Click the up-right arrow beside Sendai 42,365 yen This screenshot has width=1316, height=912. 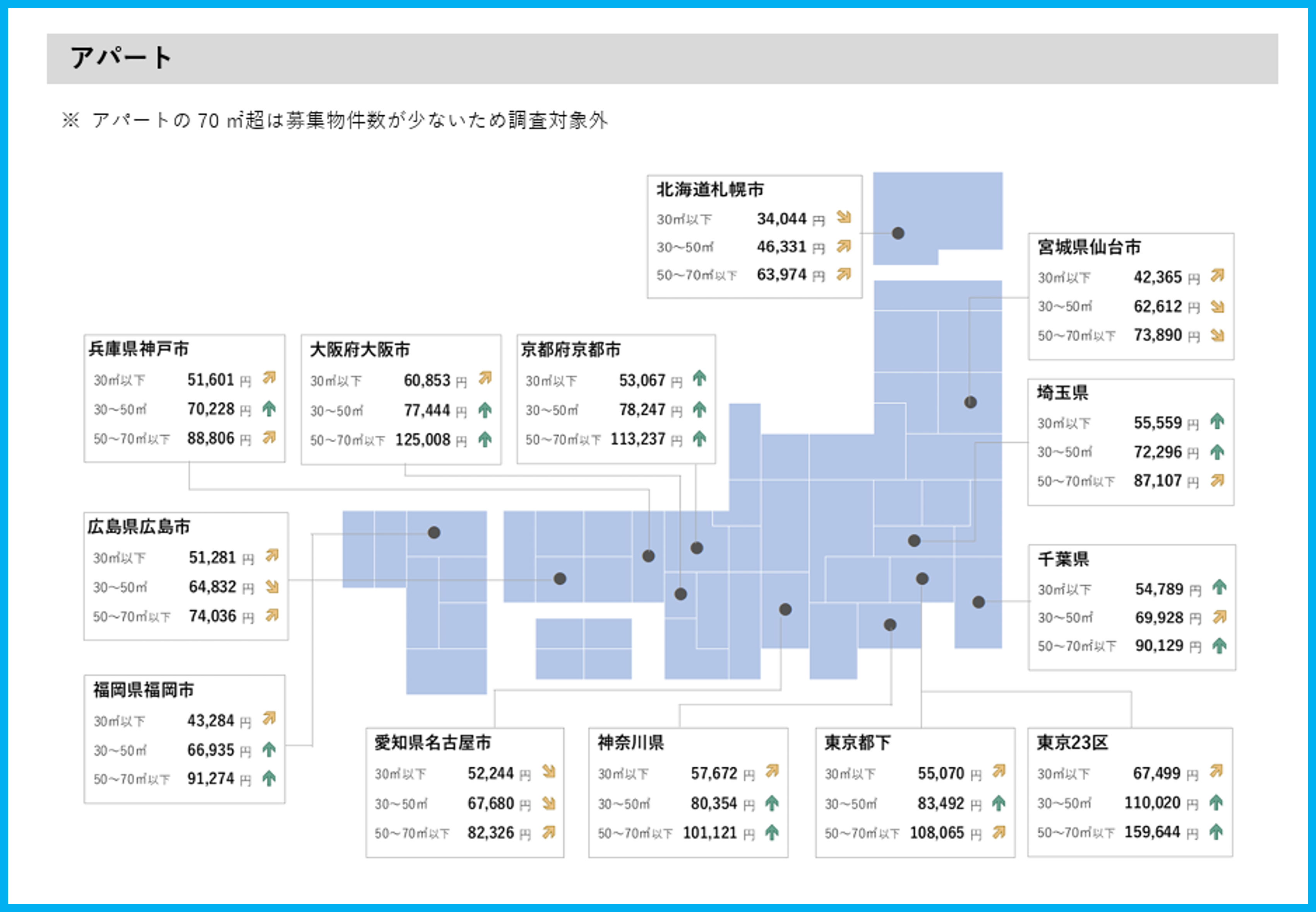click(1217, 275)
